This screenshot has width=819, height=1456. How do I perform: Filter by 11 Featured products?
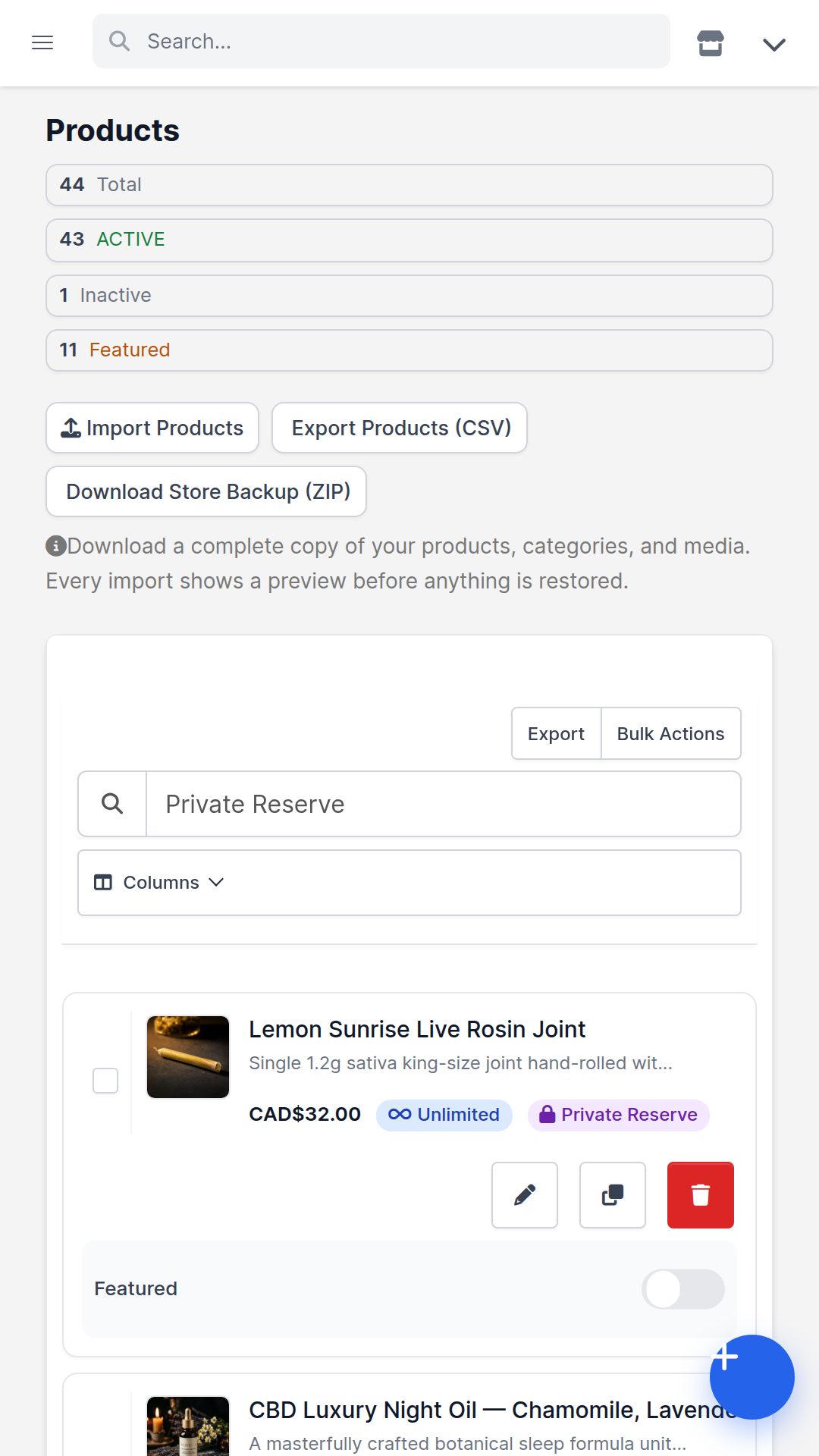tap(409, 350)
